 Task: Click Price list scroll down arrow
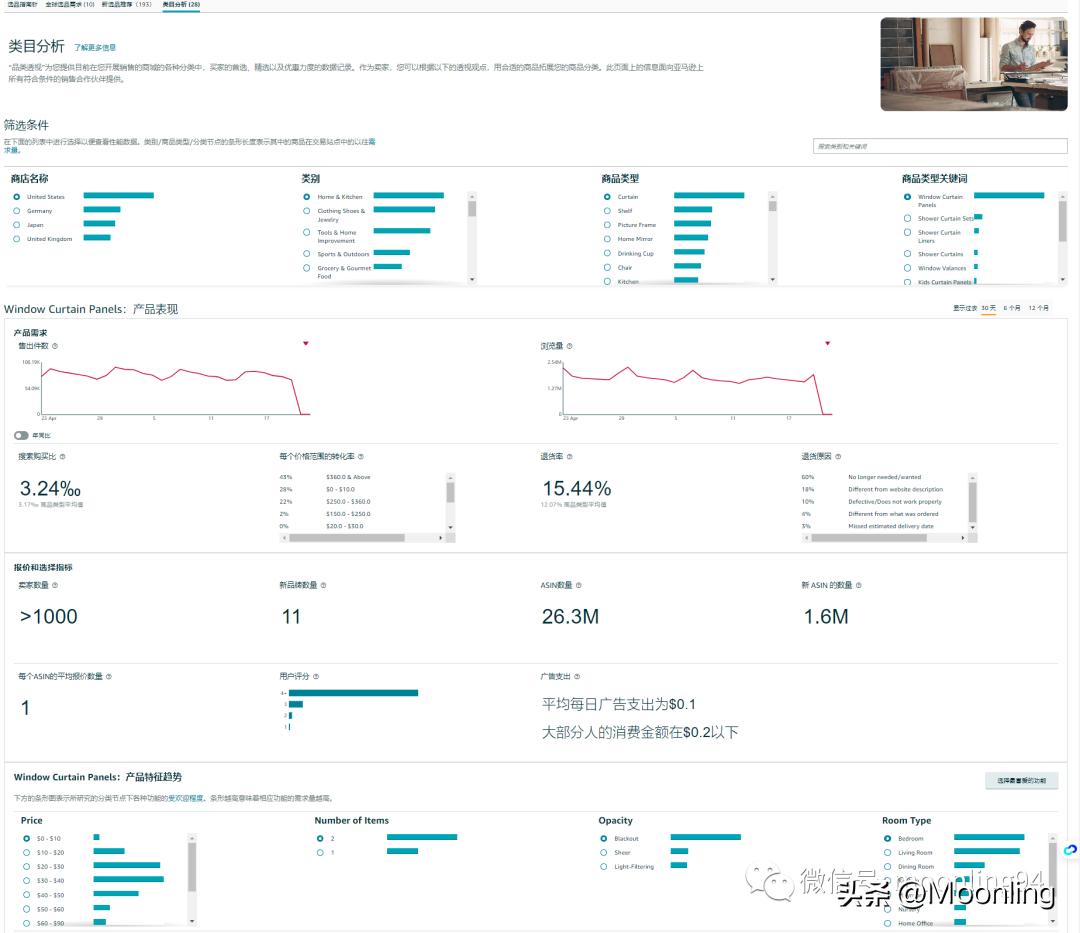[192, 921]
